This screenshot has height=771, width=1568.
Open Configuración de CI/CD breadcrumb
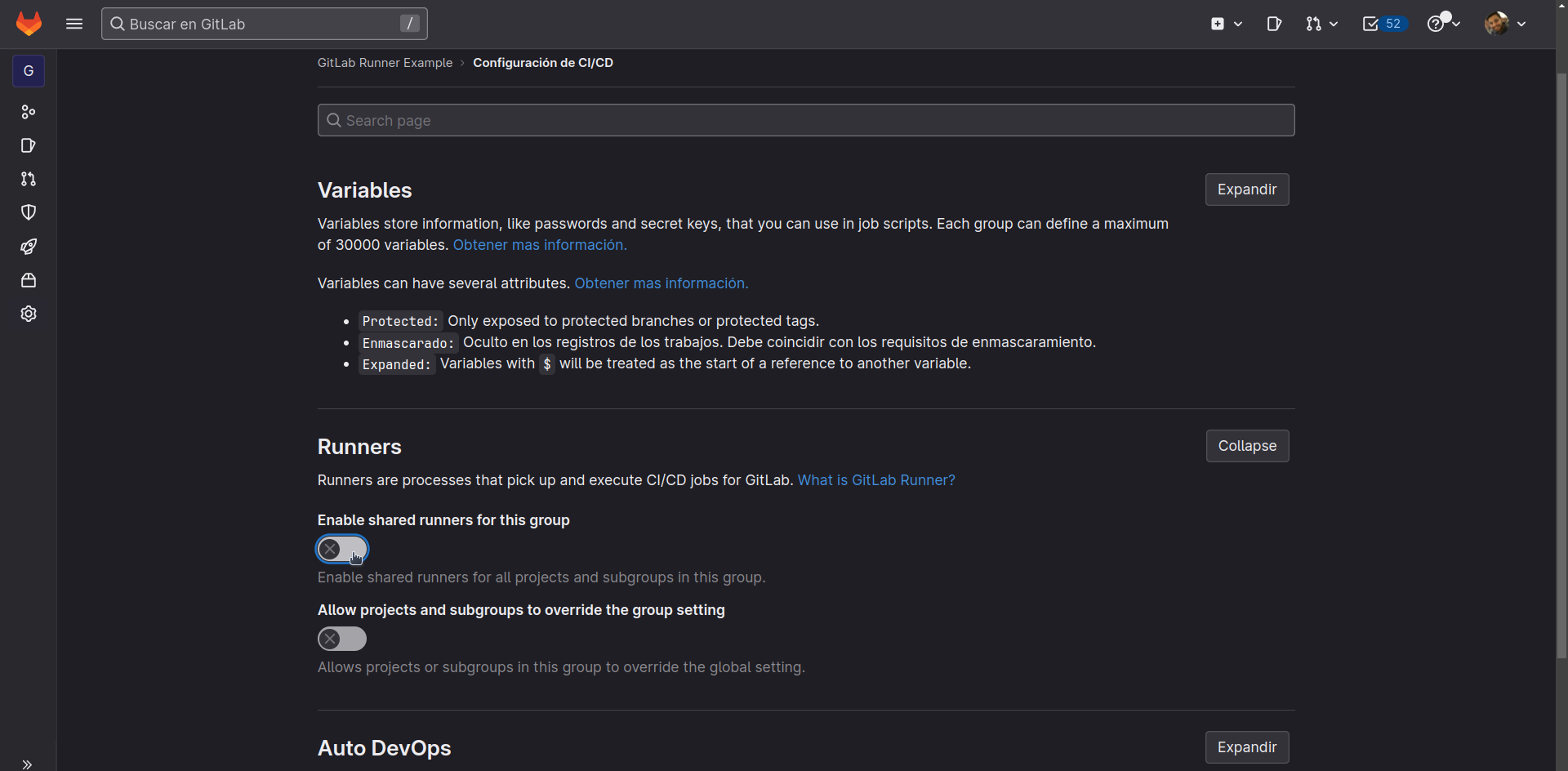tap(543, 63)
